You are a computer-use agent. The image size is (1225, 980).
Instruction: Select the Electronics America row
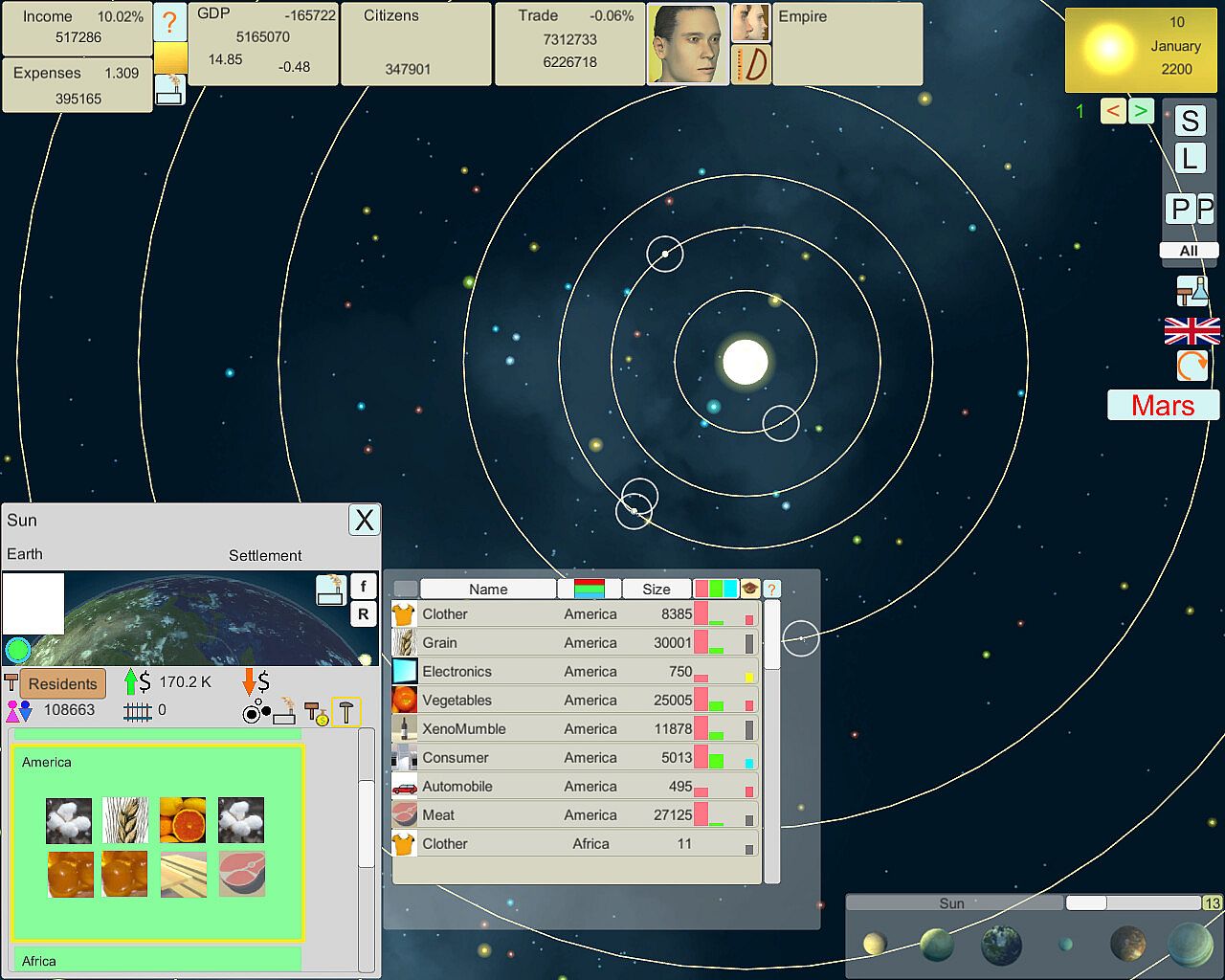pos(575,671)
